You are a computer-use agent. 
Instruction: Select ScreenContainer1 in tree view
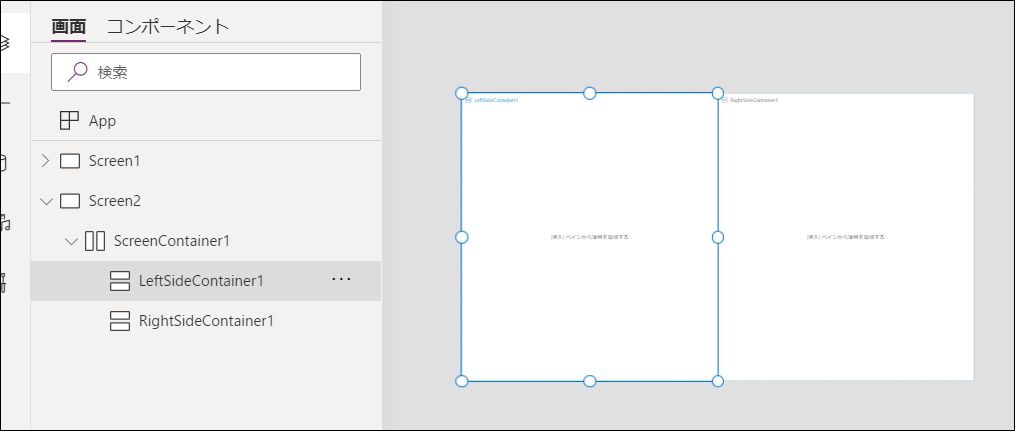(206, 241)
